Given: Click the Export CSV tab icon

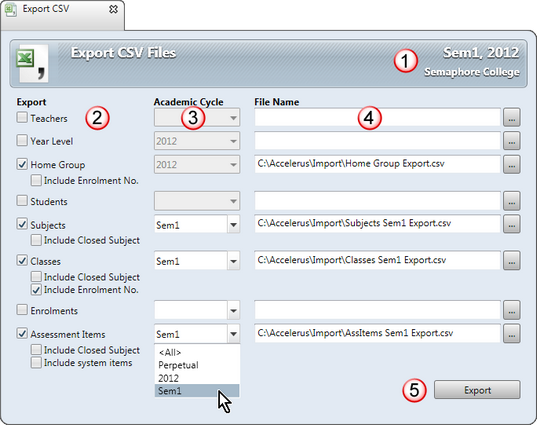Looking at the screenshot, I should click(11, 9).
